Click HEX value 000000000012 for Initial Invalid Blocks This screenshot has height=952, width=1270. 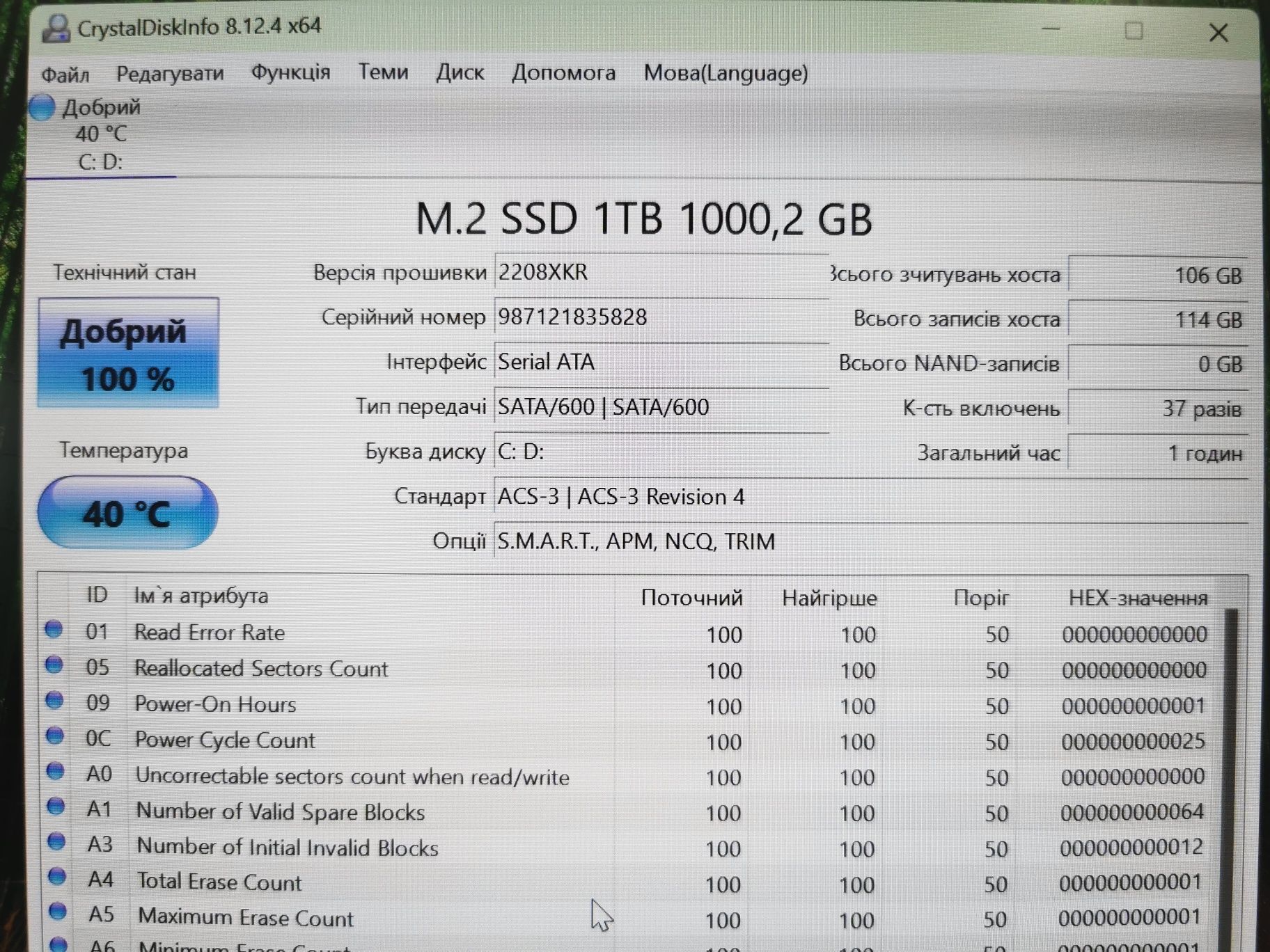[x=1131, y=848]
